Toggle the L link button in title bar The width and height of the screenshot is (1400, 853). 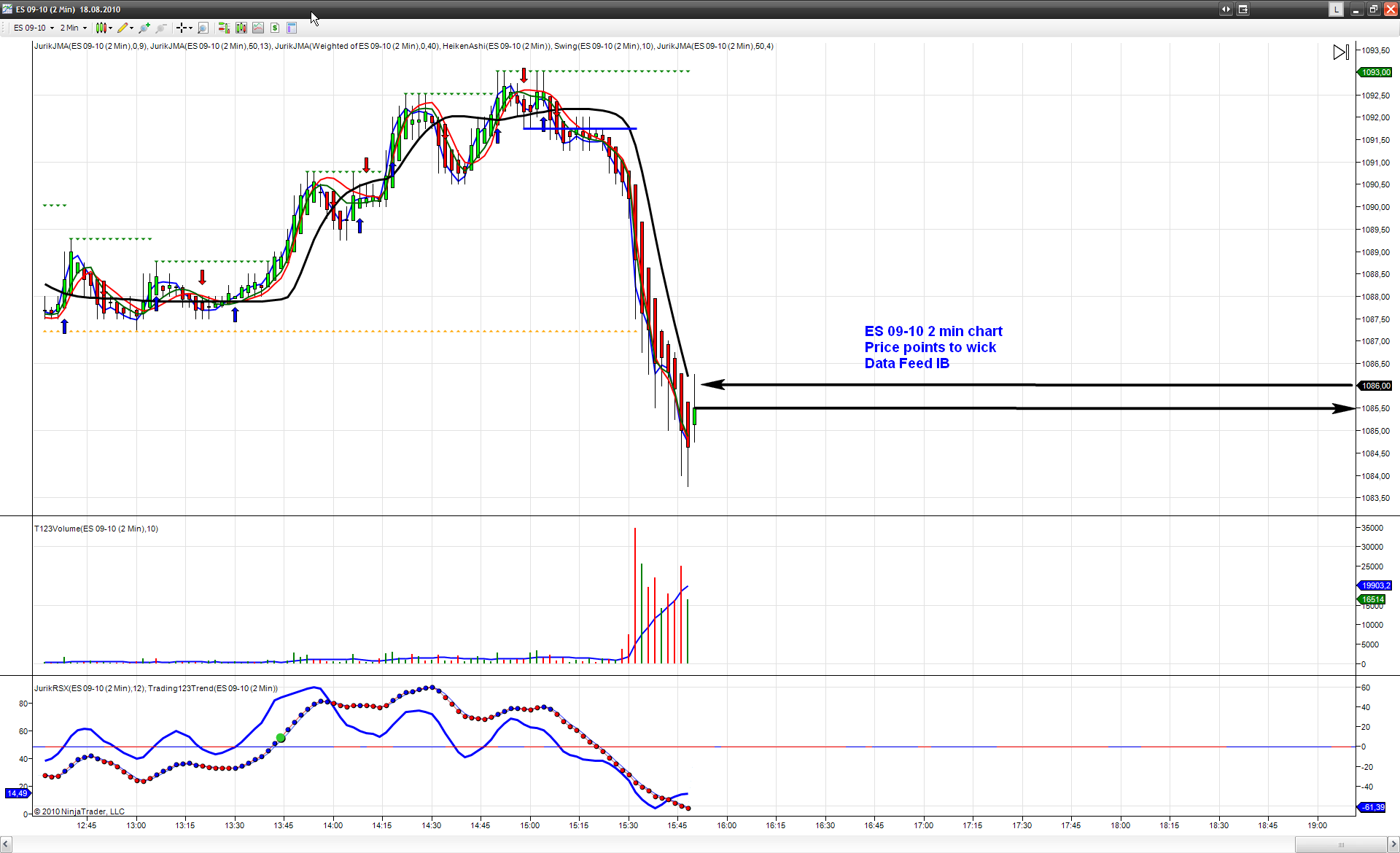tap(1336, 9)
